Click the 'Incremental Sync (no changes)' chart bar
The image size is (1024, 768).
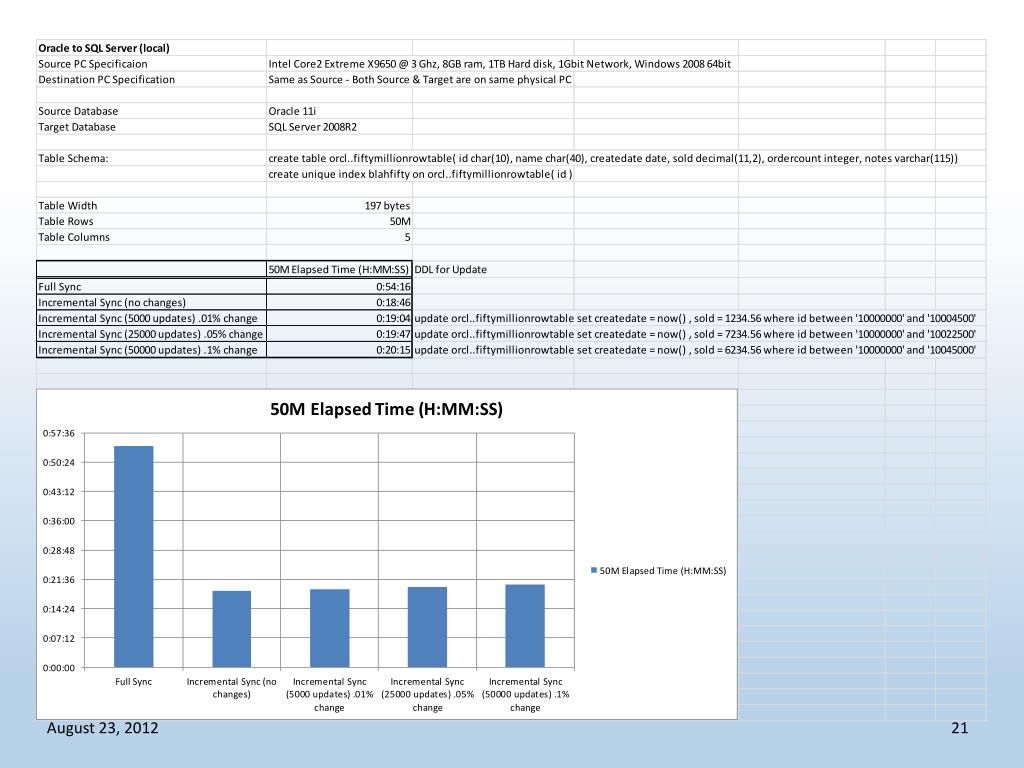coord(232,629)
